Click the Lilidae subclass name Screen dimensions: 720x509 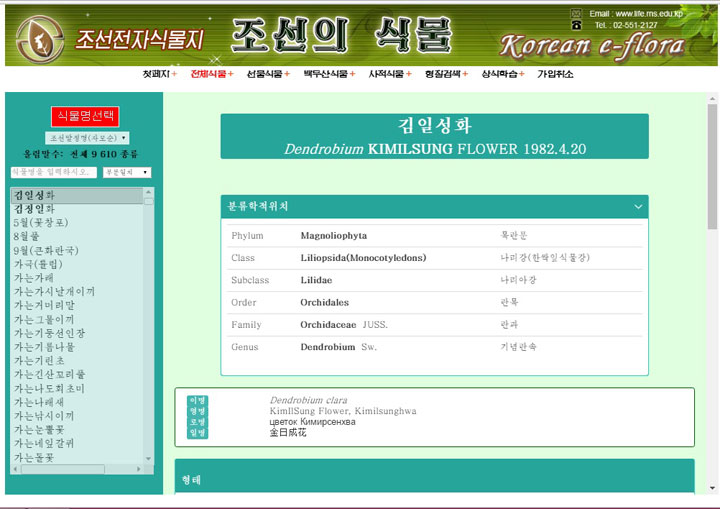coord(316,280)
